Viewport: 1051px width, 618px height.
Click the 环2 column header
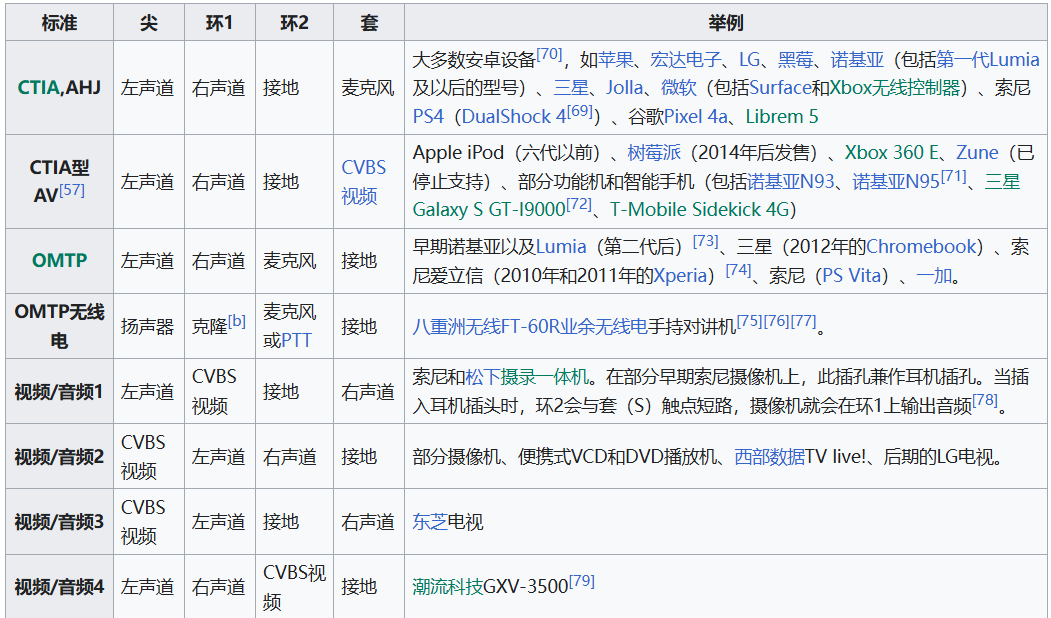pyautogui.click(x=294, y=23)
